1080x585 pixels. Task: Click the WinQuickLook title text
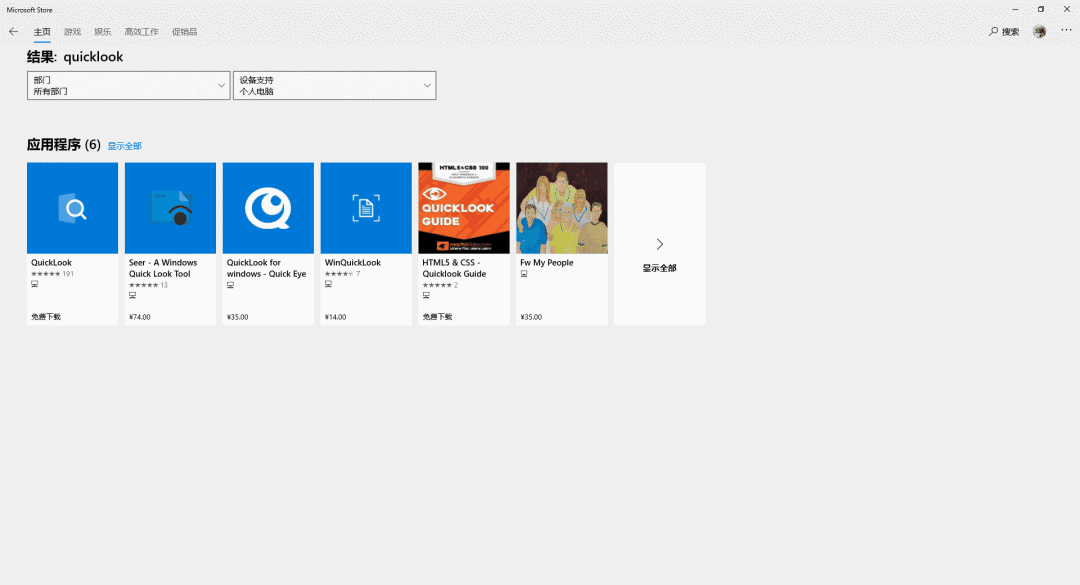353,263
